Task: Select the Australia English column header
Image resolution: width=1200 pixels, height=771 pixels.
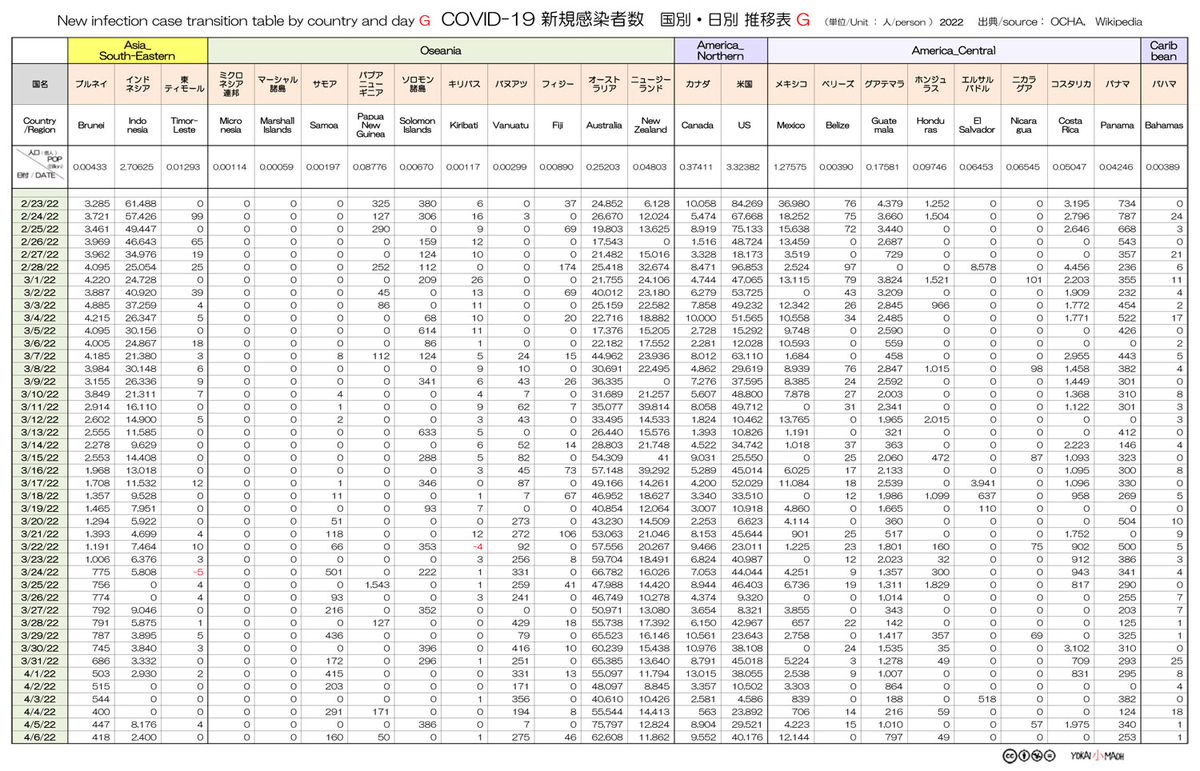Action: point(604,126)
